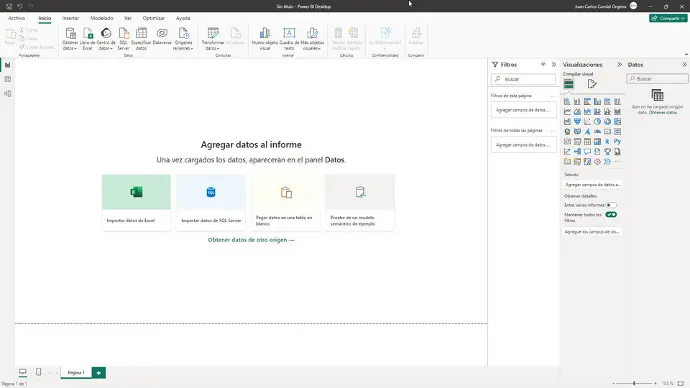Select the R script visual

pyautogui.click(x=608, y=142)
